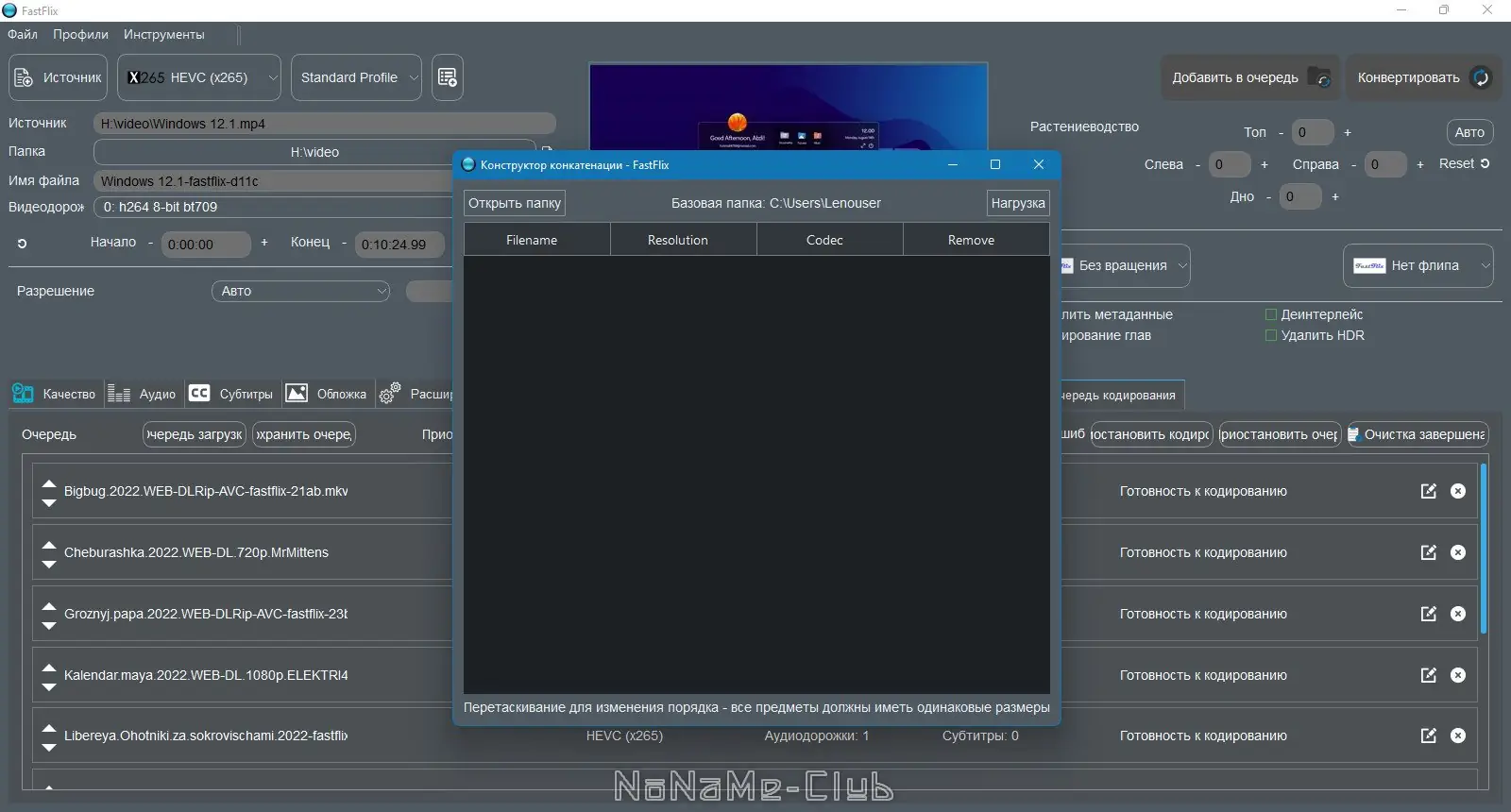Remove the Bigbug.2022 queue item
This screenshot has height=812, width=1511.
tap(1458, 491)
